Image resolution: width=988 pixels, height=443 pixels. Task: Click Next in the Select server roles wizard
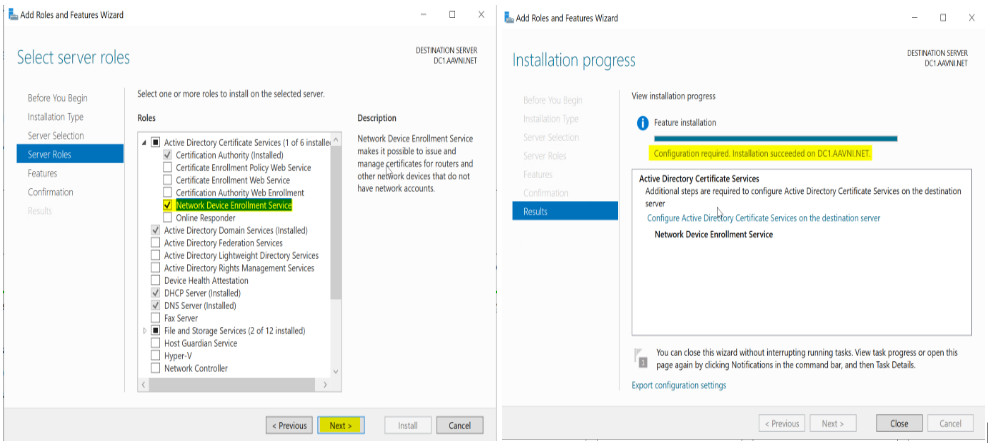[x=340, y=425]
